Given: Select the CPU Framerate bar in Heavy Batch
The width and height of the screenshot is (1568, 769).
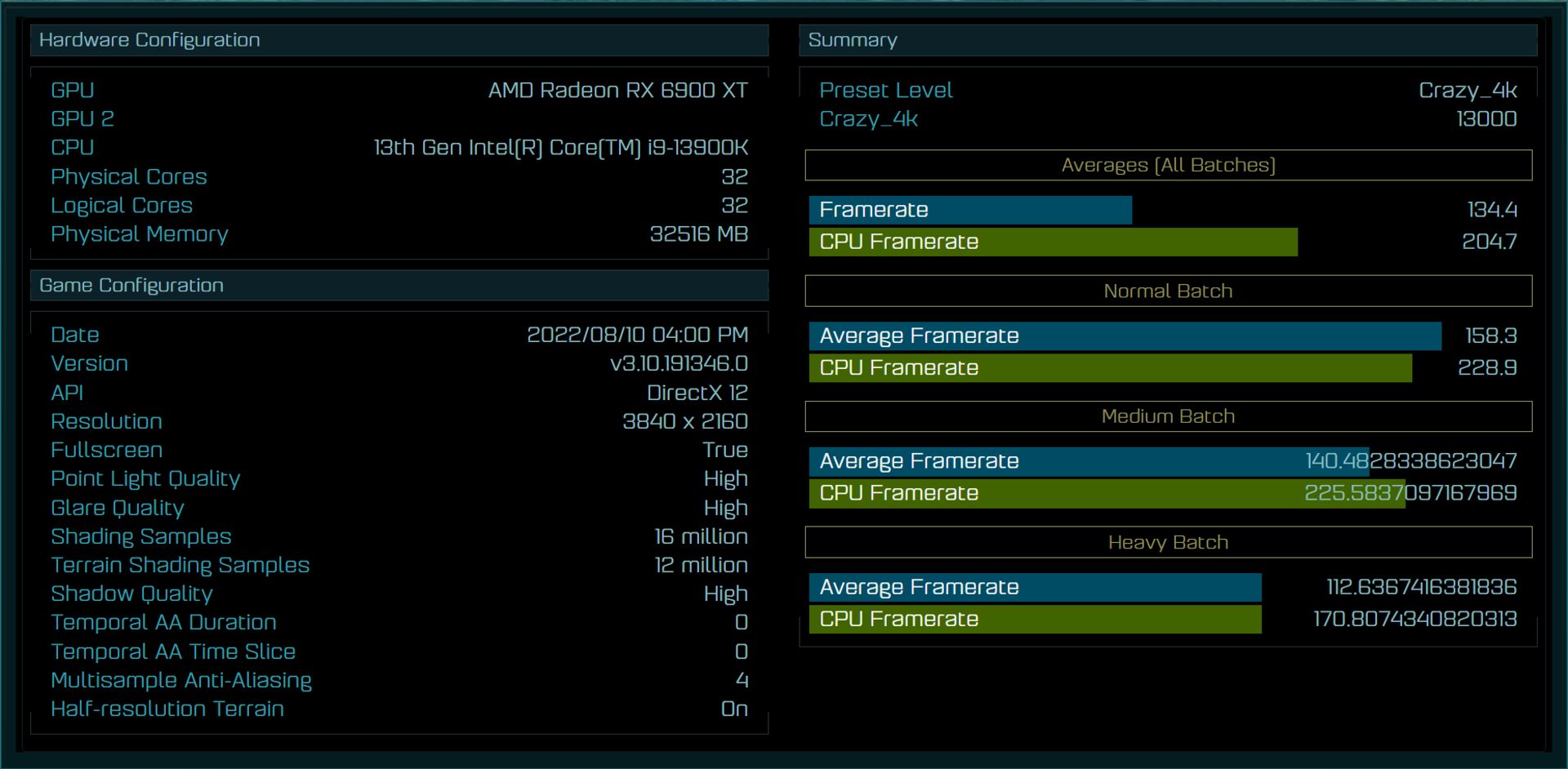Looking at the screenshot, I should (x=1033, y=619).
